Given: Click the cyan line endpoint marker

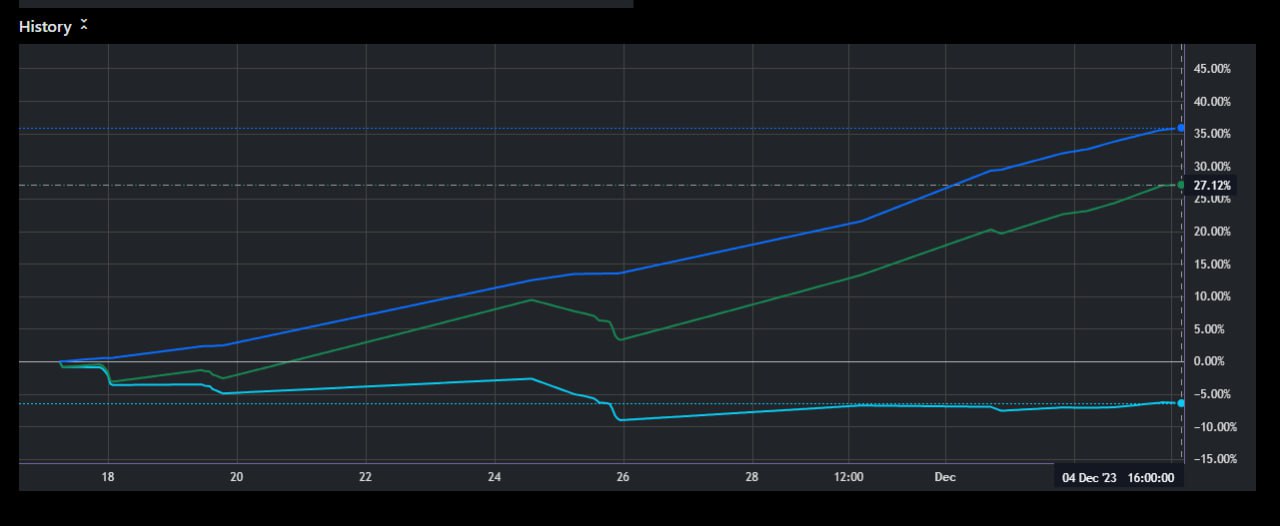Looking at the screenshot, I should (1181, 403).
